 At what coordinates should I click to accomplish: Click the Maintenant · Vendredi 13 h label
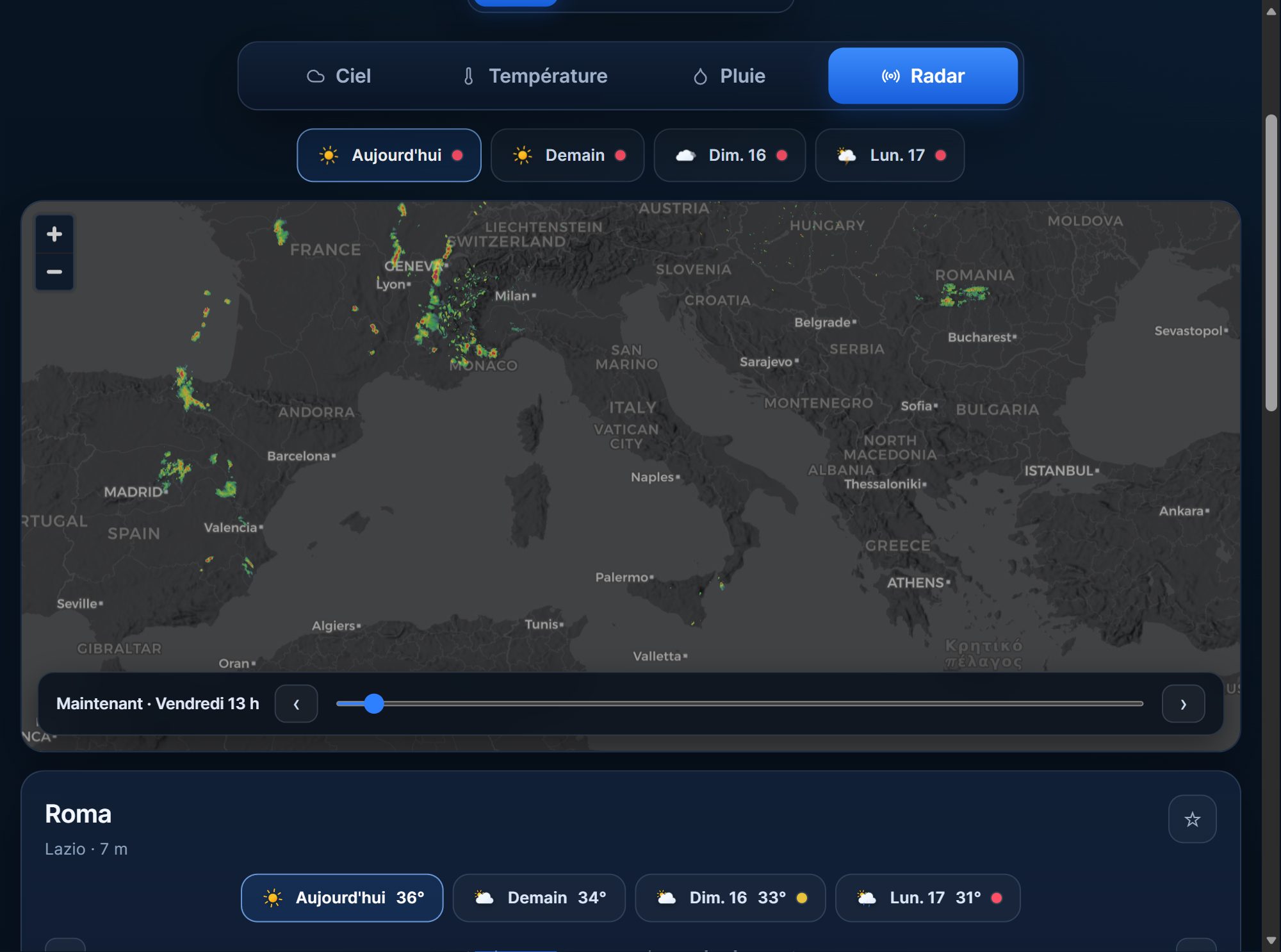(x=158, y=703)
